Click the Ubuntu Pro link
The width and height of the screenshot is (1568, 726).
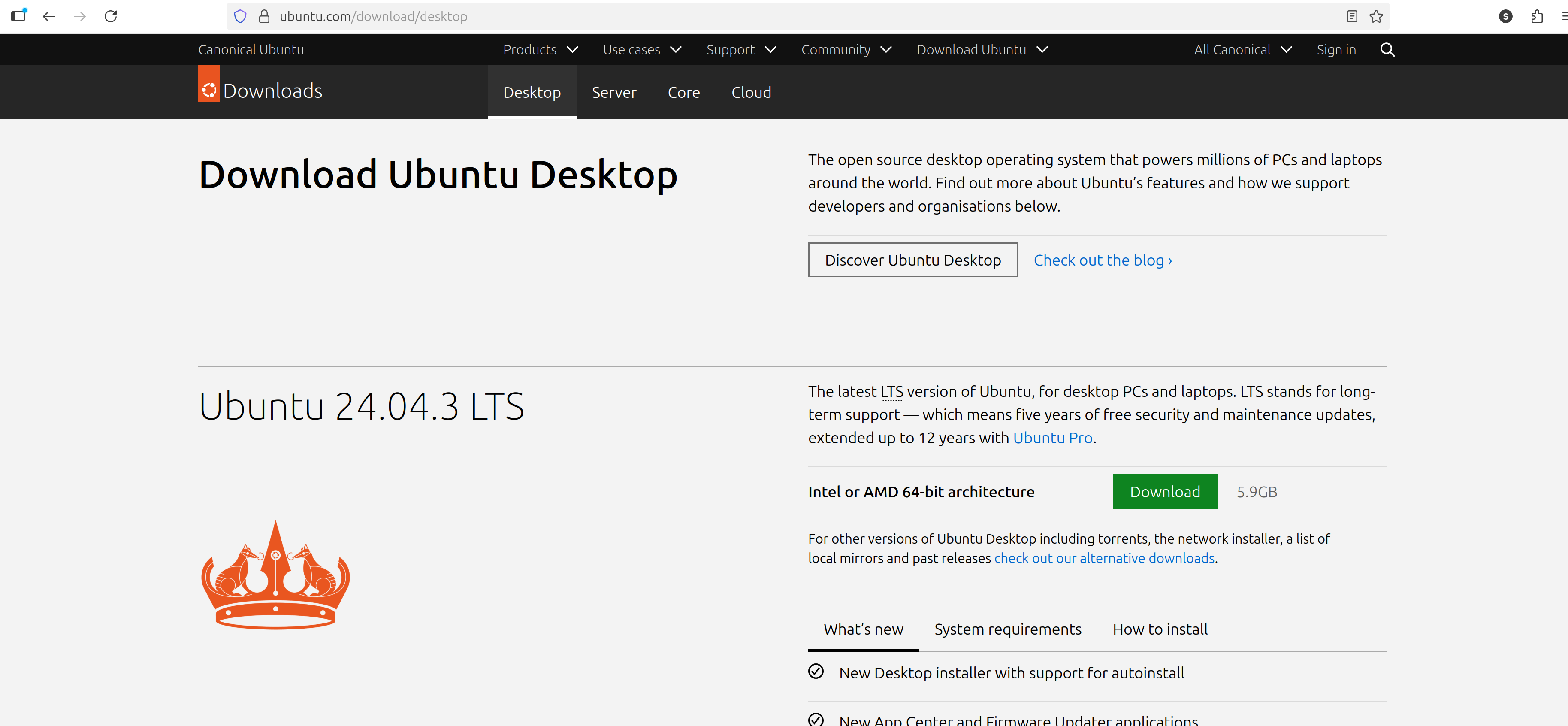coord(1052,438)
